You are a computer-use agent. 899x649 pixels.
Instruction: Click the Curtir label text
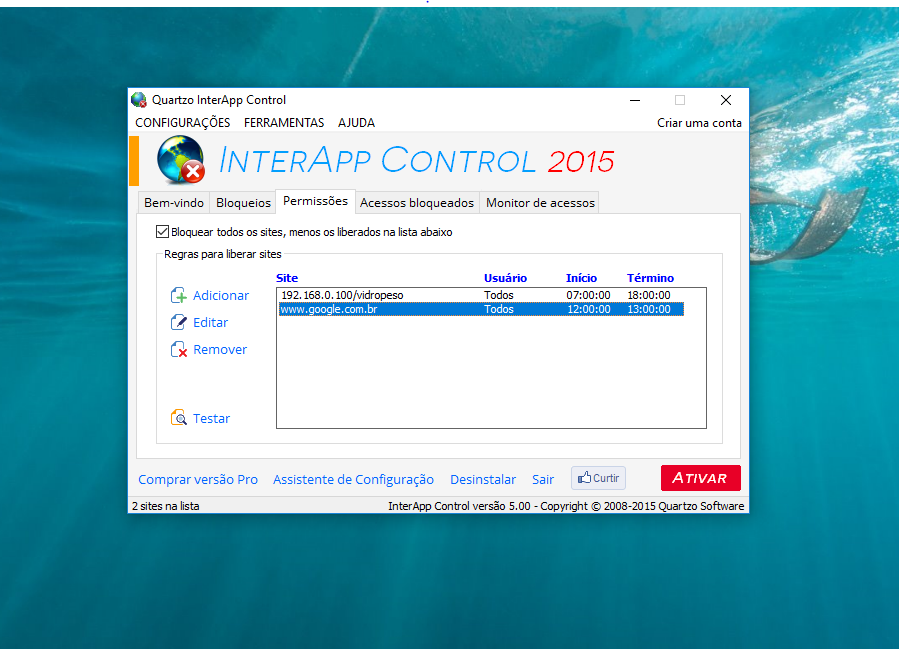[x=606, y=478]
